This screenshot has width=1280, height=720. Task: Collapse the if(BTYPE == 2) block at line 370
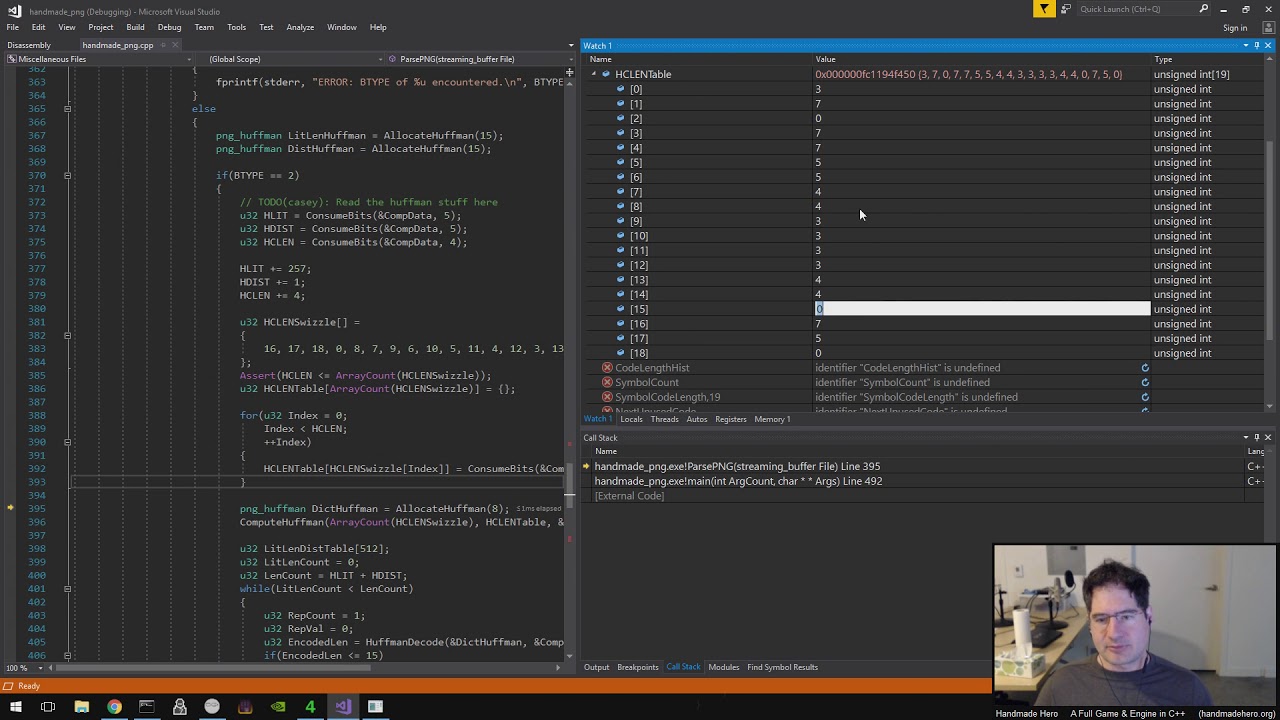(67, 176)
